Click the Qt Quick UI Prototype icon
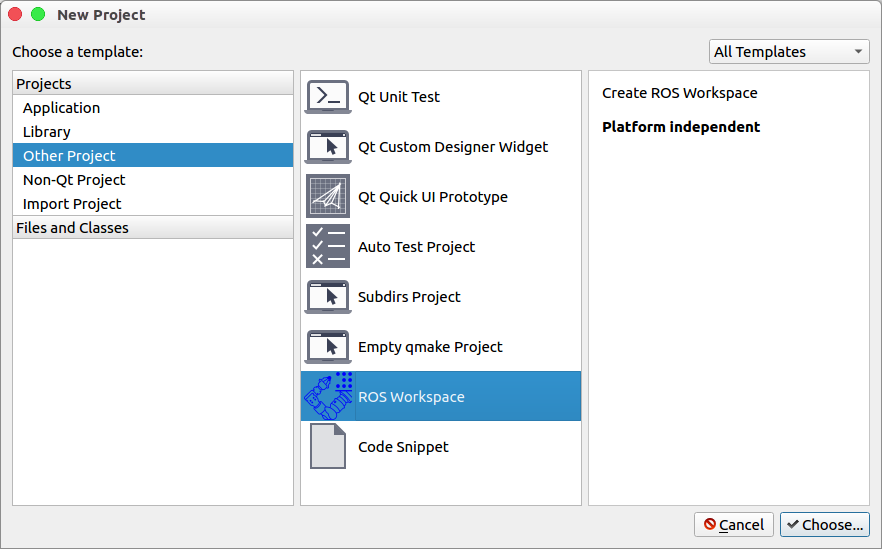The width and height of the screenshot is (882, 549). pos(327,197)
